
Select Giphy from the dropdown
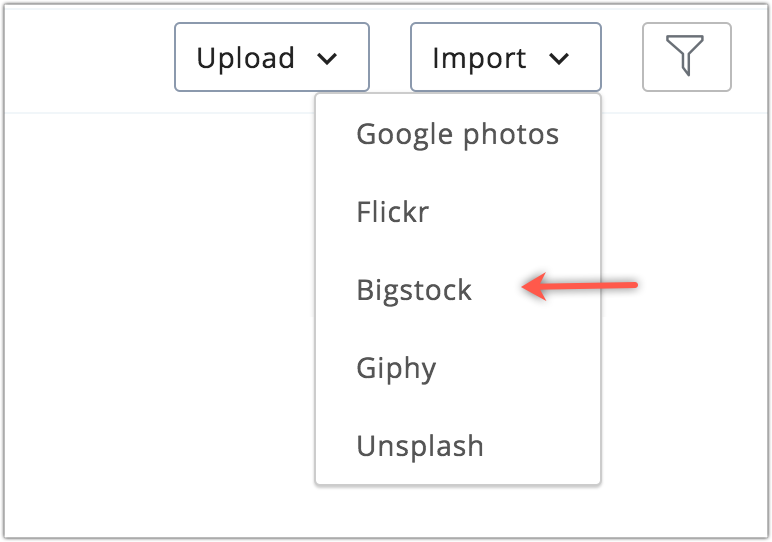[x=396, y=368]
